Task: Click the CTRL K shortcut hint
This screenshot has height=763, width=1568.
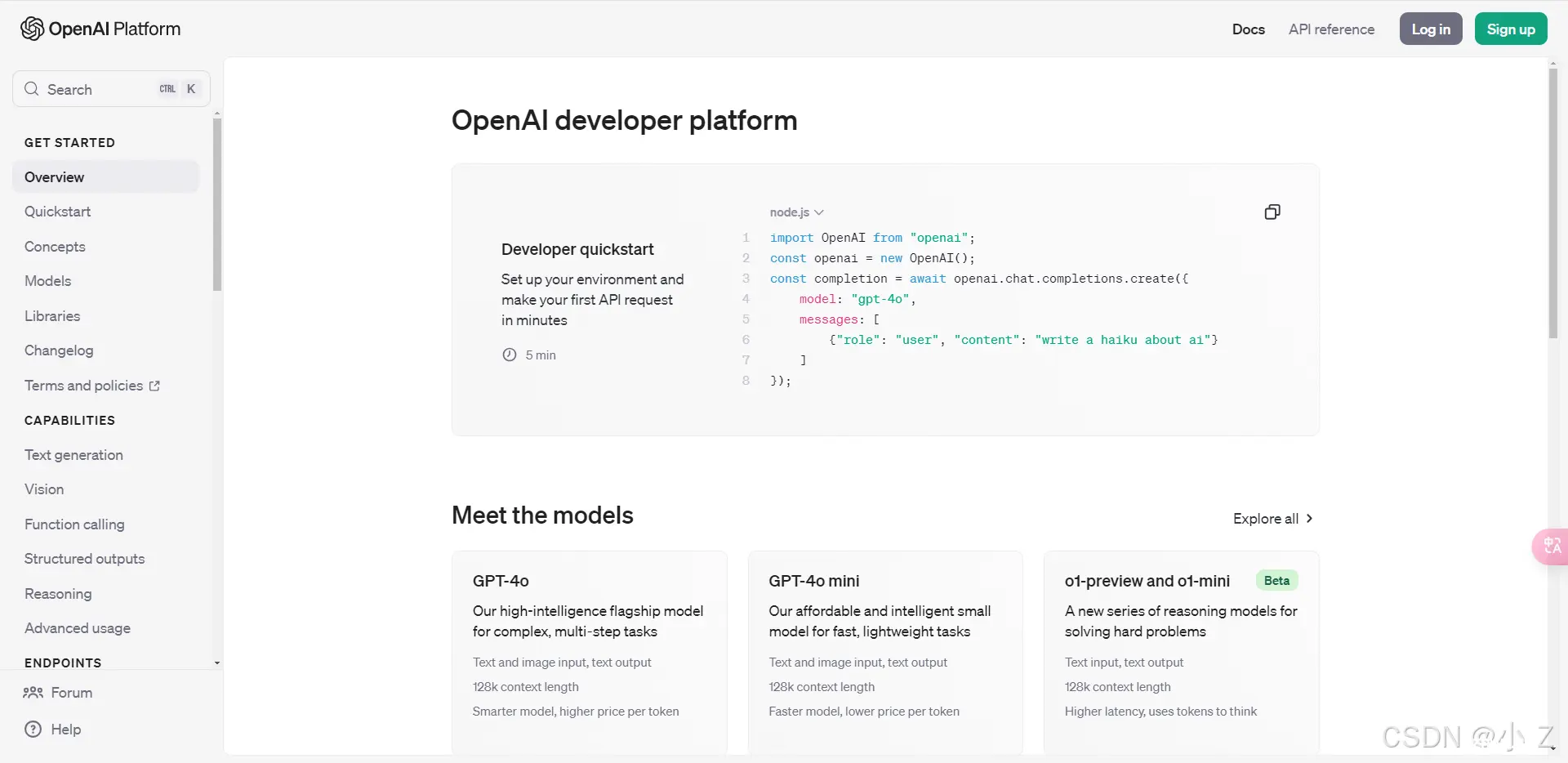Action: [178, 89]
